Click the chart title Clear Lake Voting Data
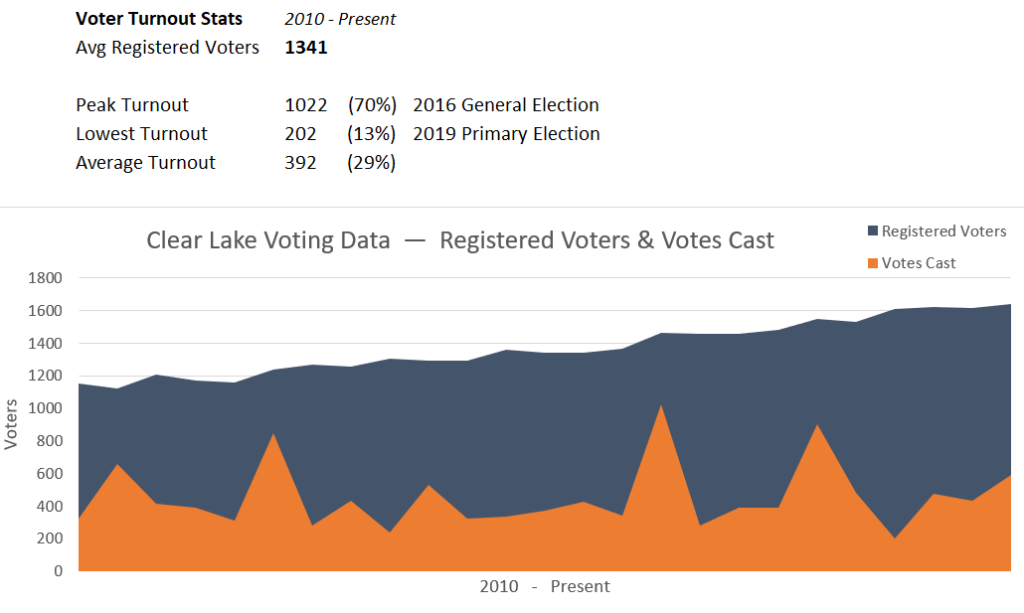 pos(268,240)
